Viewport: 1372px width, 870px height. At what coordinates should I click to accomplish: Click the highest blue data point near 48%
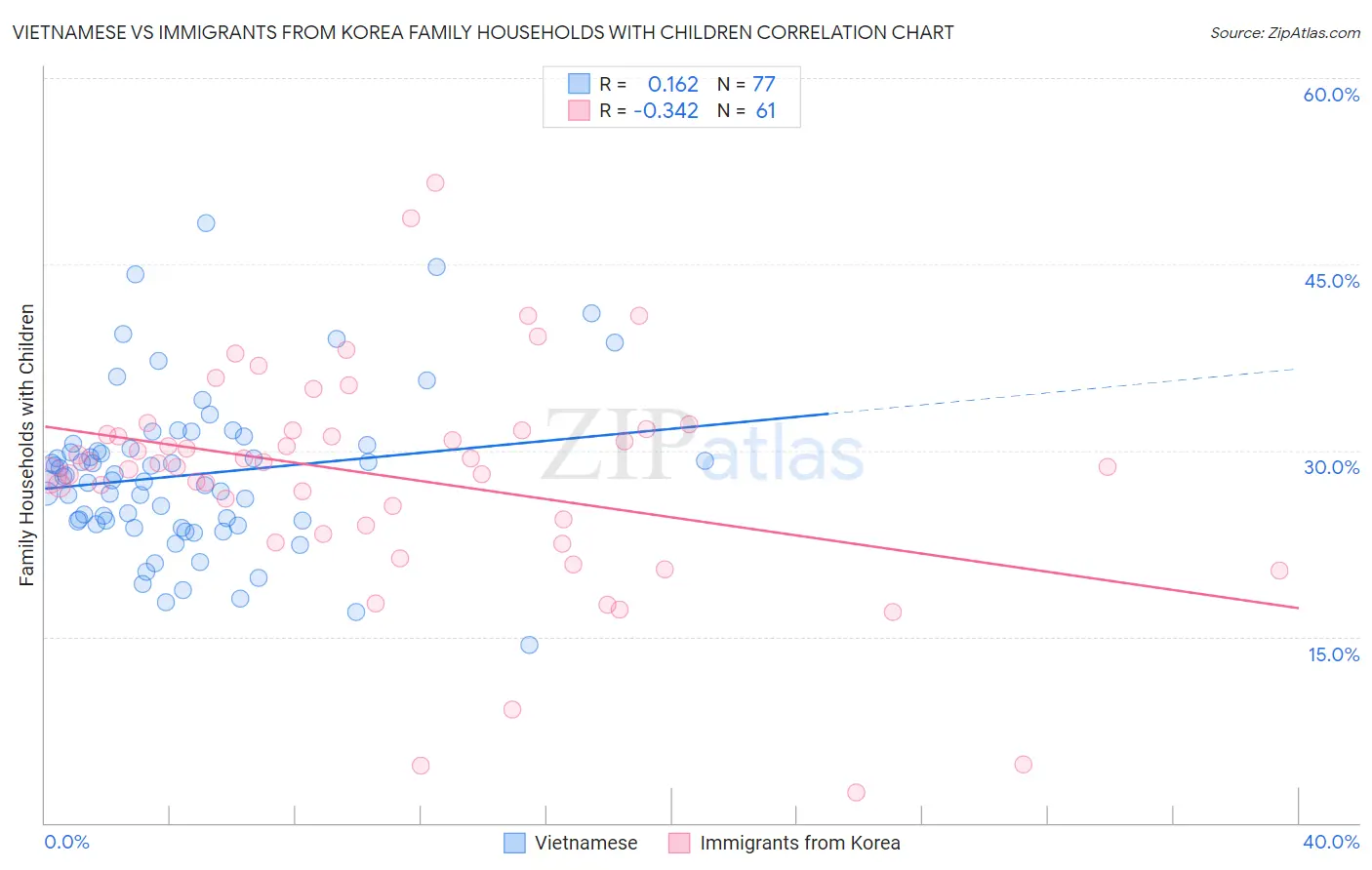click(206, 222)
